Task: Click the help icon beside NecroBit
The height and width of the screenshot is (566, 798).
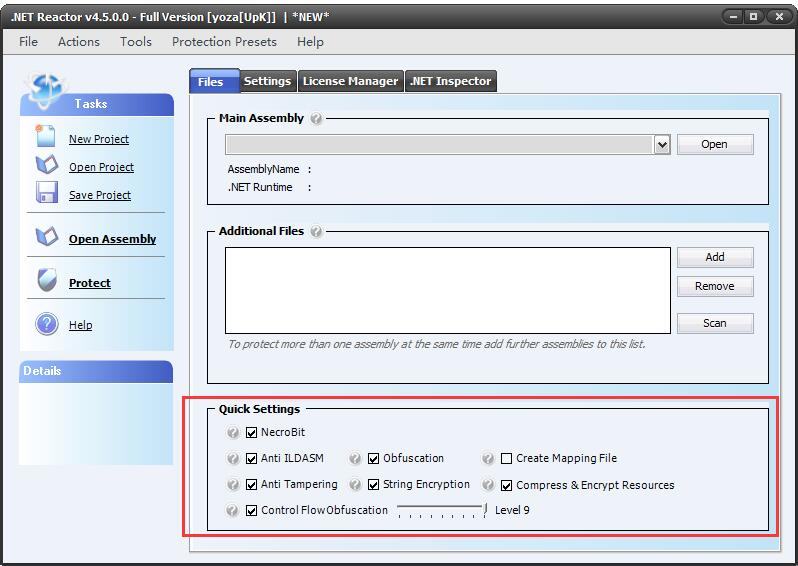Action: (233, 433)
